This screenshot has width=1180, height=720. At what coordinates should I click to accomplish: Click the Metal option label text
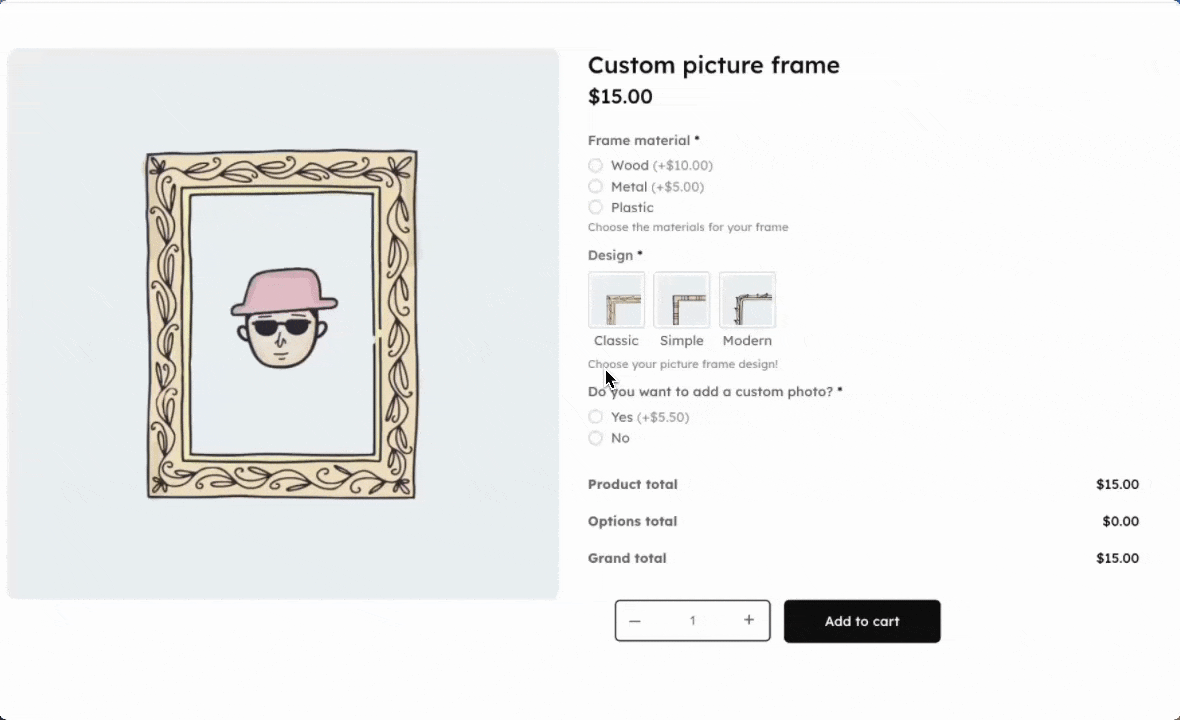[629, 187]
